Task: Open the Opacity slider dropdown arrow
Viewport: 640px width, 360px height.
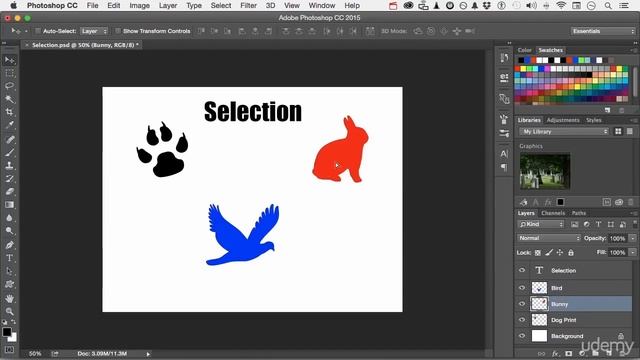Action: pyautogui.click(x=633, y=238)
